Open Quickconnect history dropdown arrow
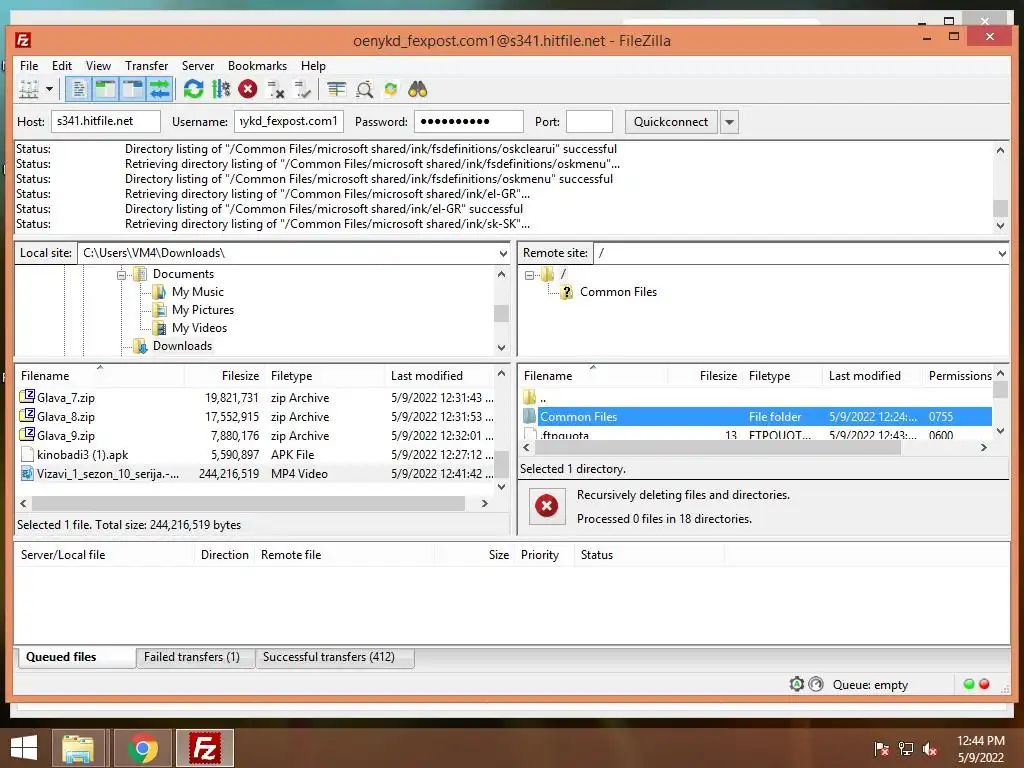The width and height of the screenshot is (1024, 768). point(729,122)
